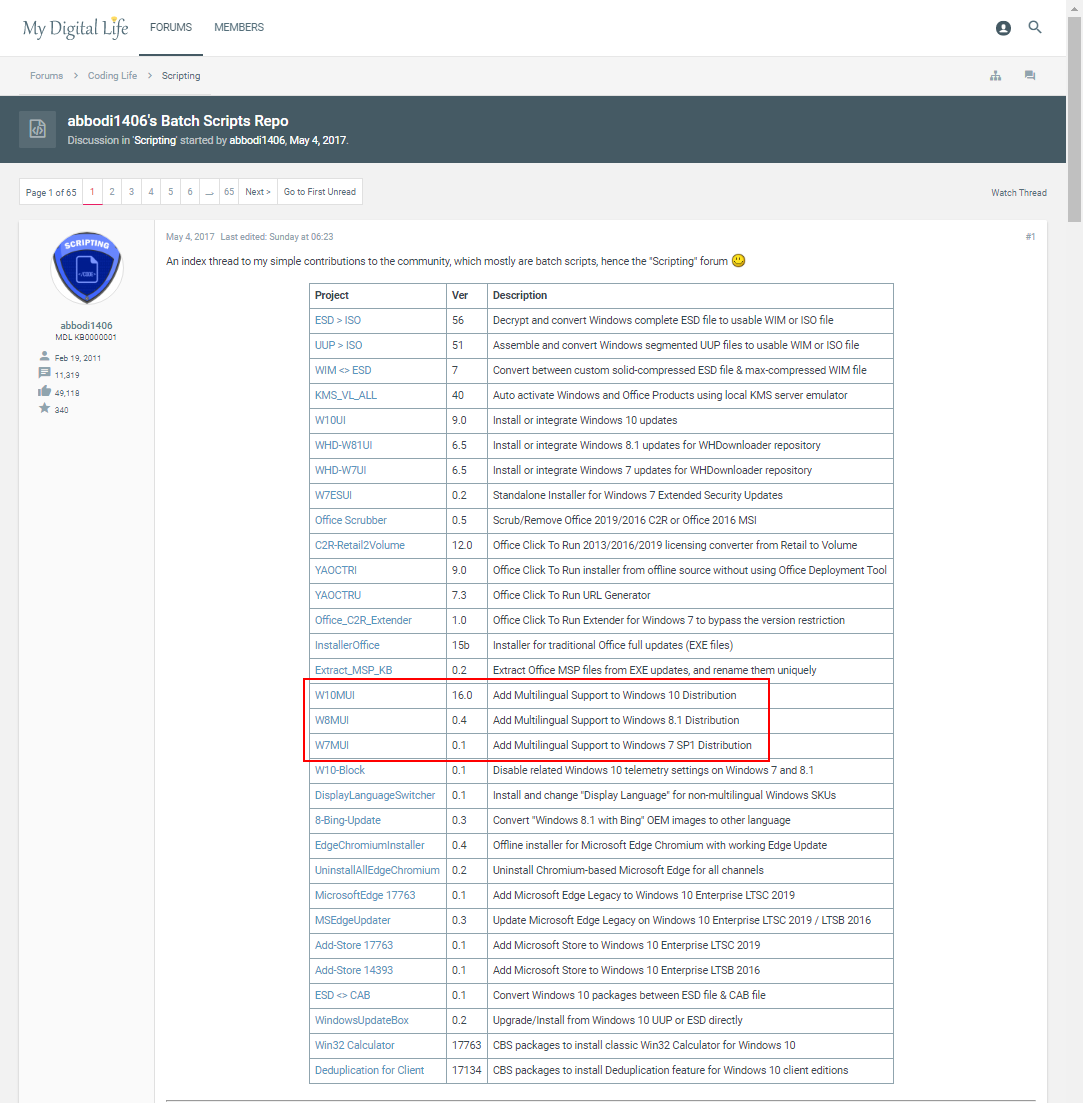The width and height of the screenshot is (1083, 1103).
Task: Click the thread code icon beside title
Action: [37, 129]
